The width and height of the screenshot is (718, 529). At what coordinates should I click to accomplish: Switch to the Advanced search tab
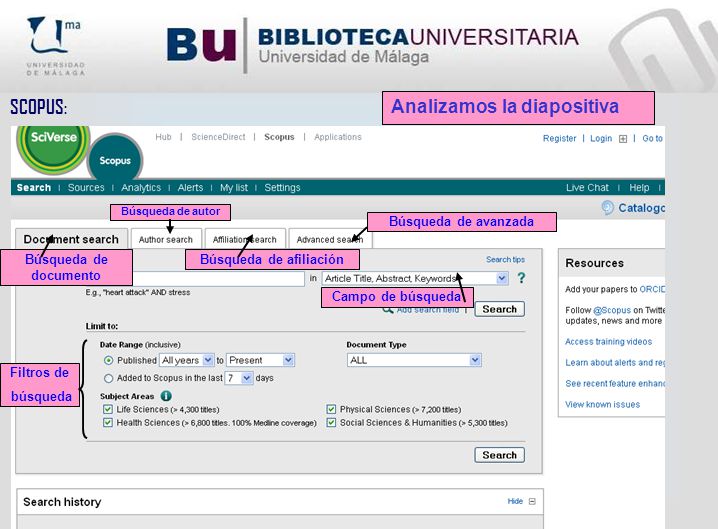330,239
